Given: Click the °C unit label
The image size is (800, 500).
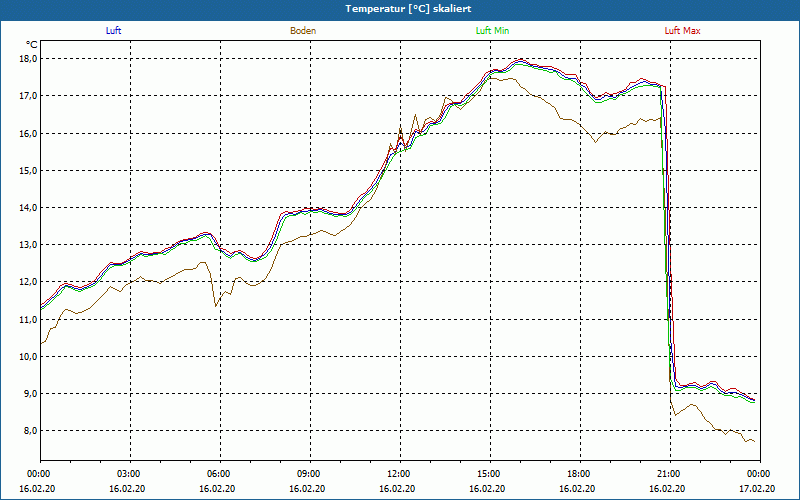Looking at the screenshot, I should click(x=32, y=44).
